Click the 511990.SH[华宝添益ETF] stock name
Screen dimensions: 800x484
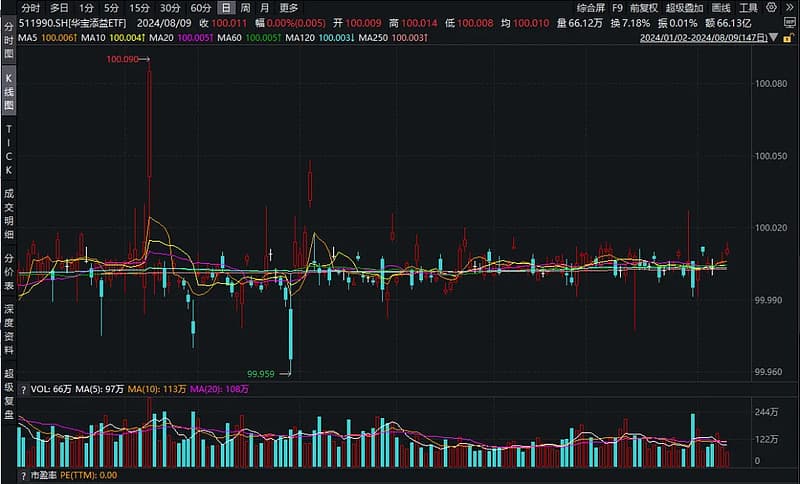coord(72,23)
